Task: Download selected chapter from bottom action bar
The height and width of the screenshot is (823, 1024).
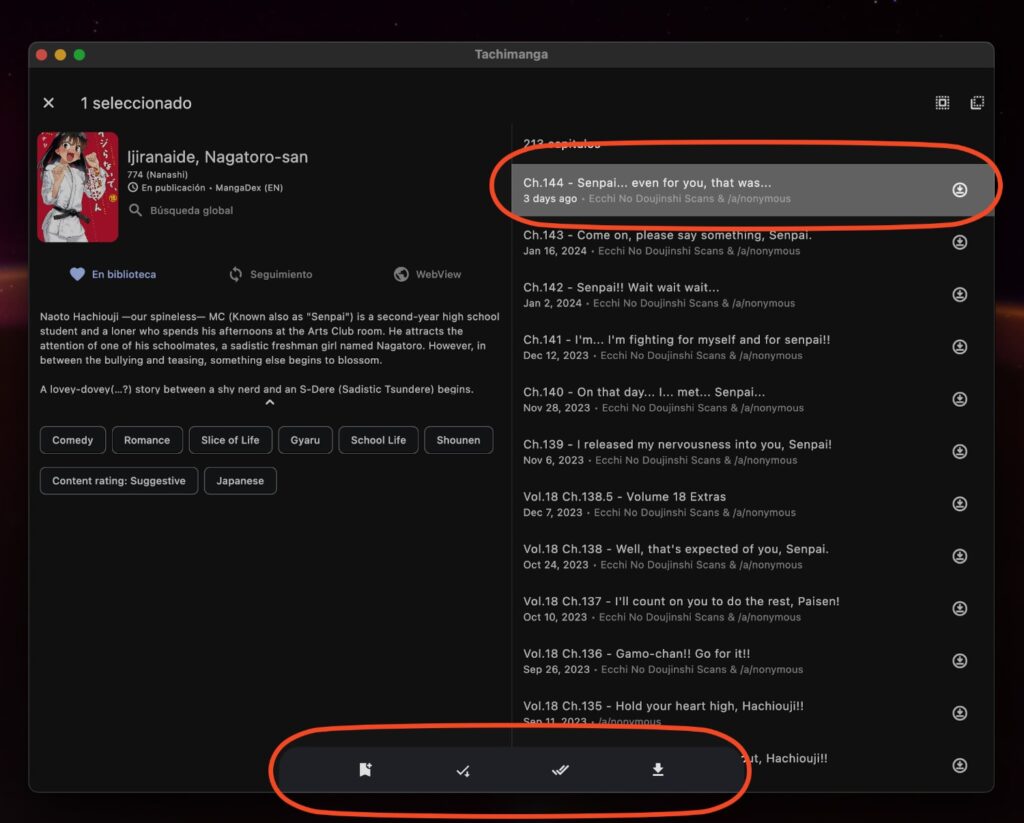Action: tap(658, 770)
